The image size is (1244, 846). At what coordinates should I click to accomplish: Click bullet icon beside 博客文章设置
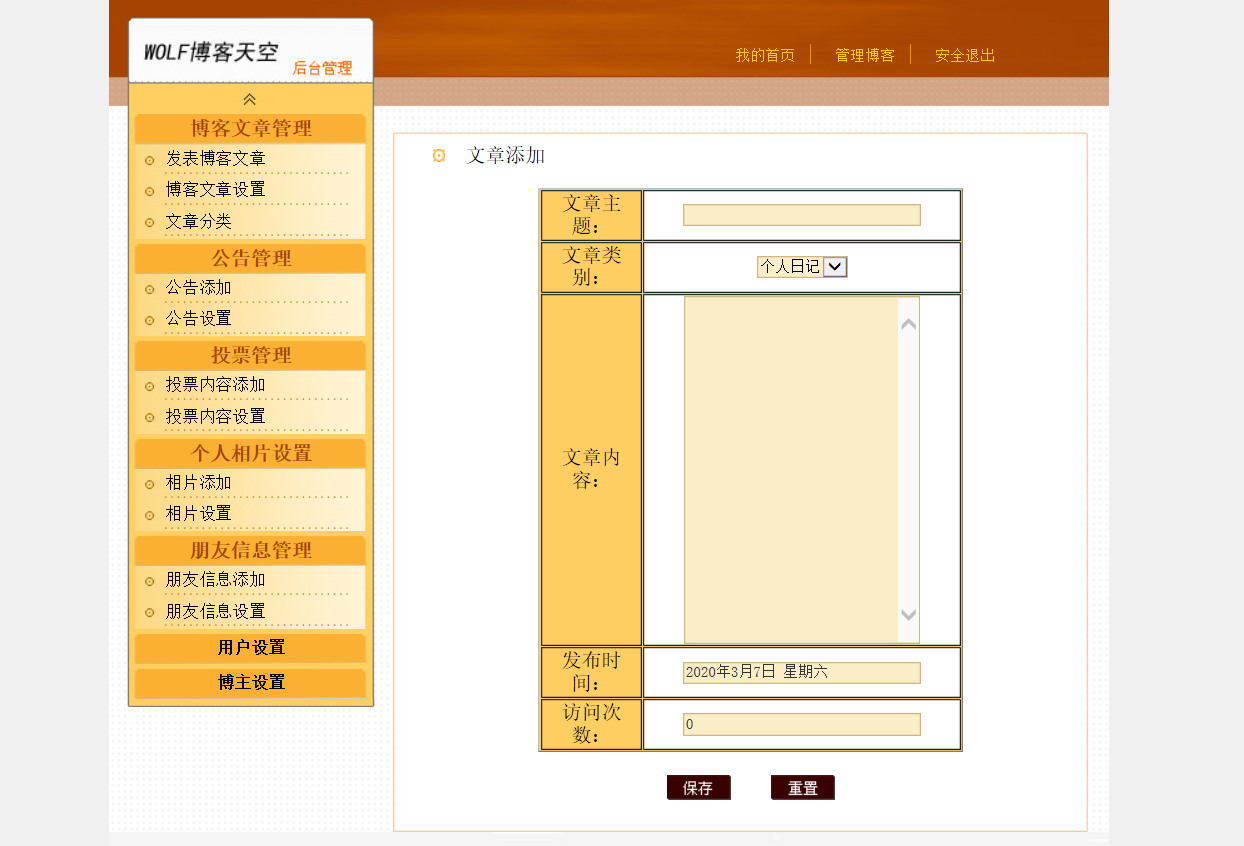[x=149, y=191]
